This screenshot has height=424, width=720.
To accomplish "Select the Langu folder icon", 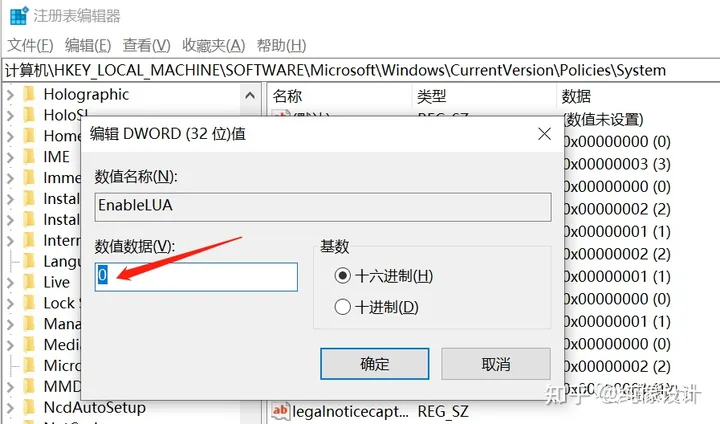I will [29, 261].
